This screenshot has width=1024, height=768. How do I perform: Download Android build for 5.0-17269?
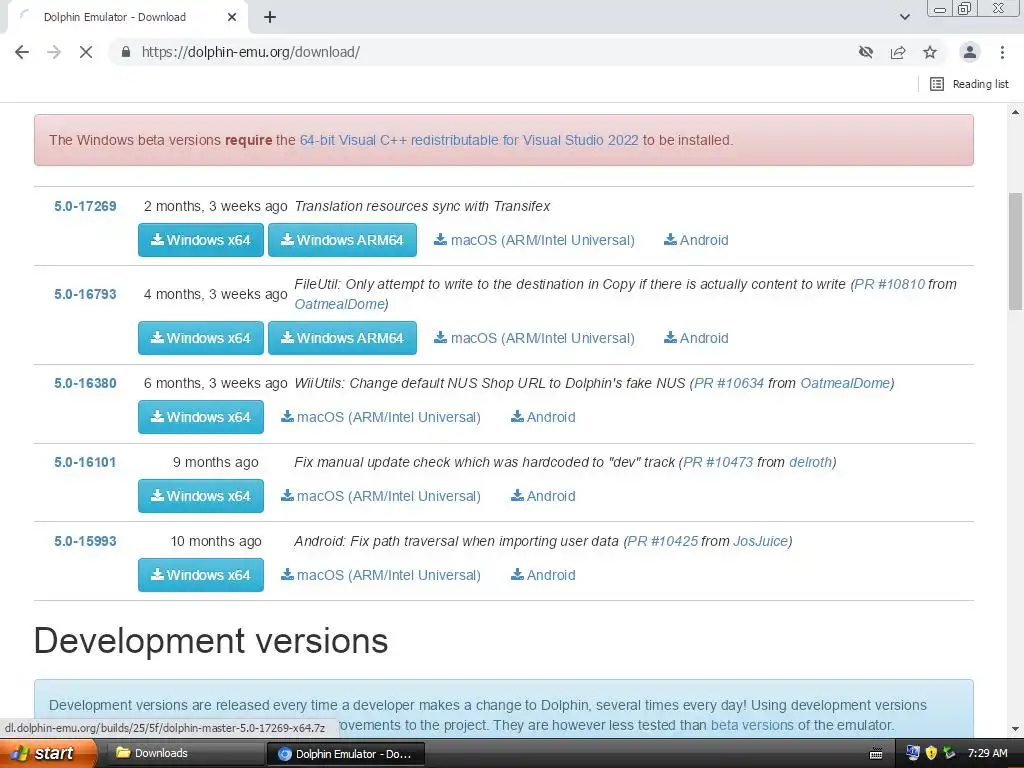tap(696, 240)
